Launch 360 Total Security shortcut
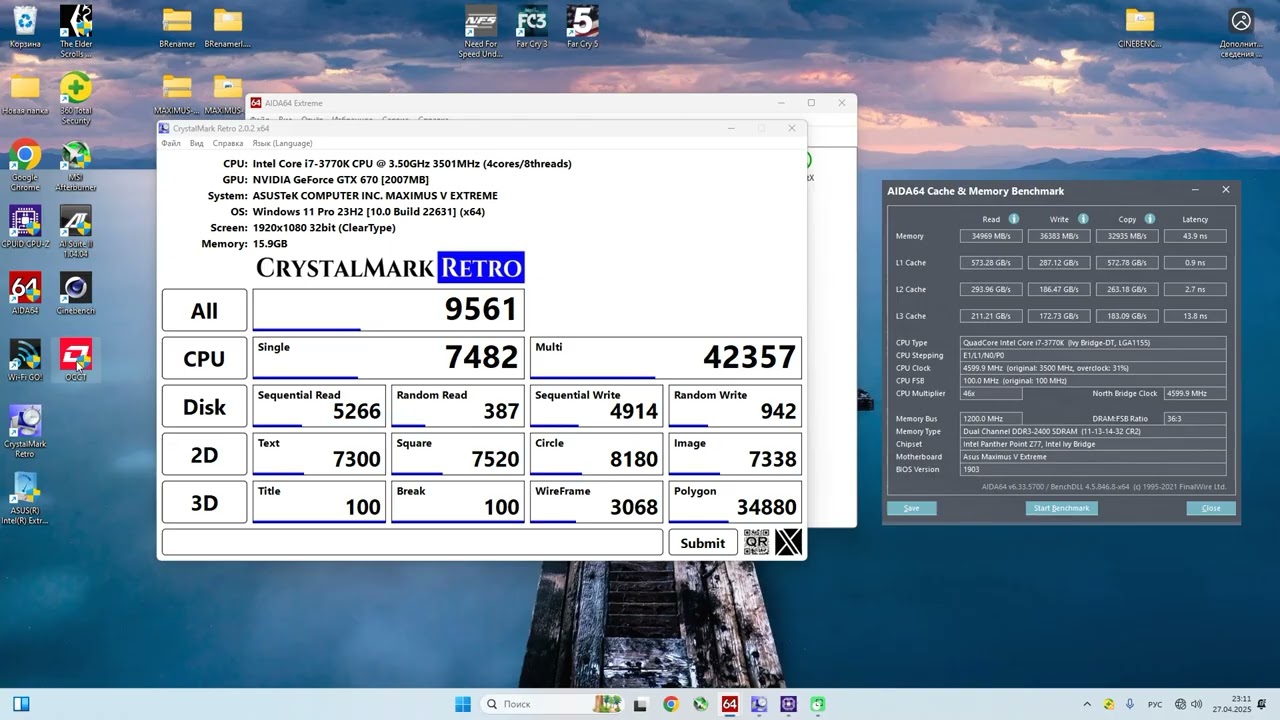This screenshot has height=720, width=1280. click(x=76, y=99)
